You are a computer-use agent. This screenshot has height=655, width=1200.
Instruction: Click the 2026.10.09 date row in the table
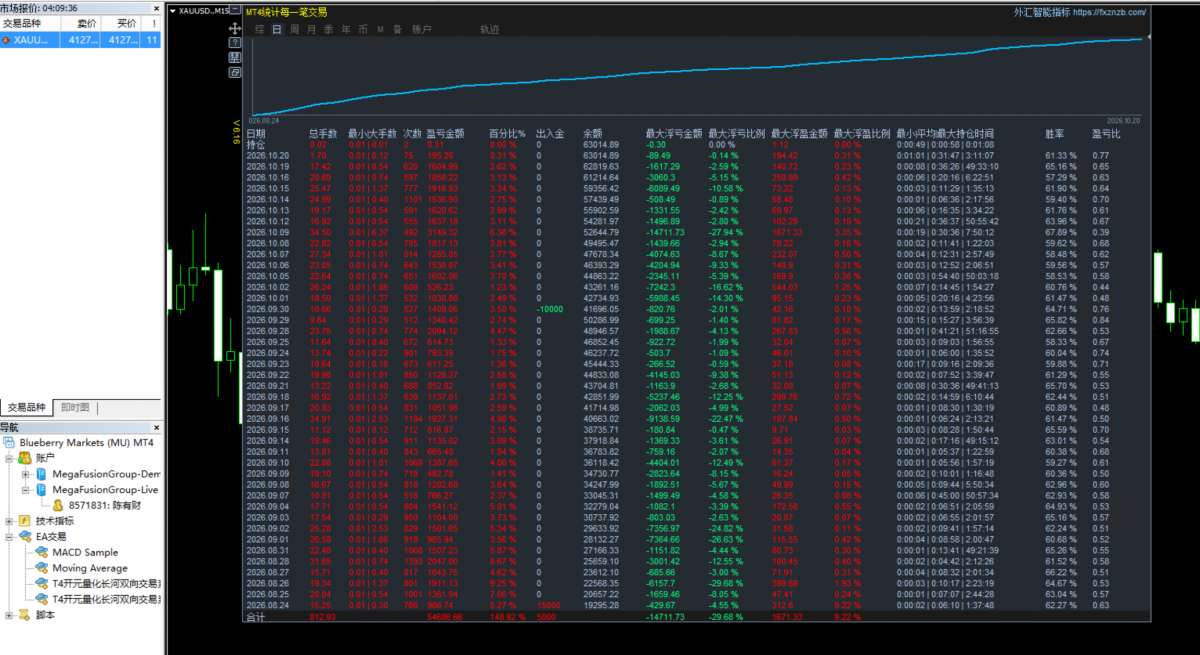(696, 232)
